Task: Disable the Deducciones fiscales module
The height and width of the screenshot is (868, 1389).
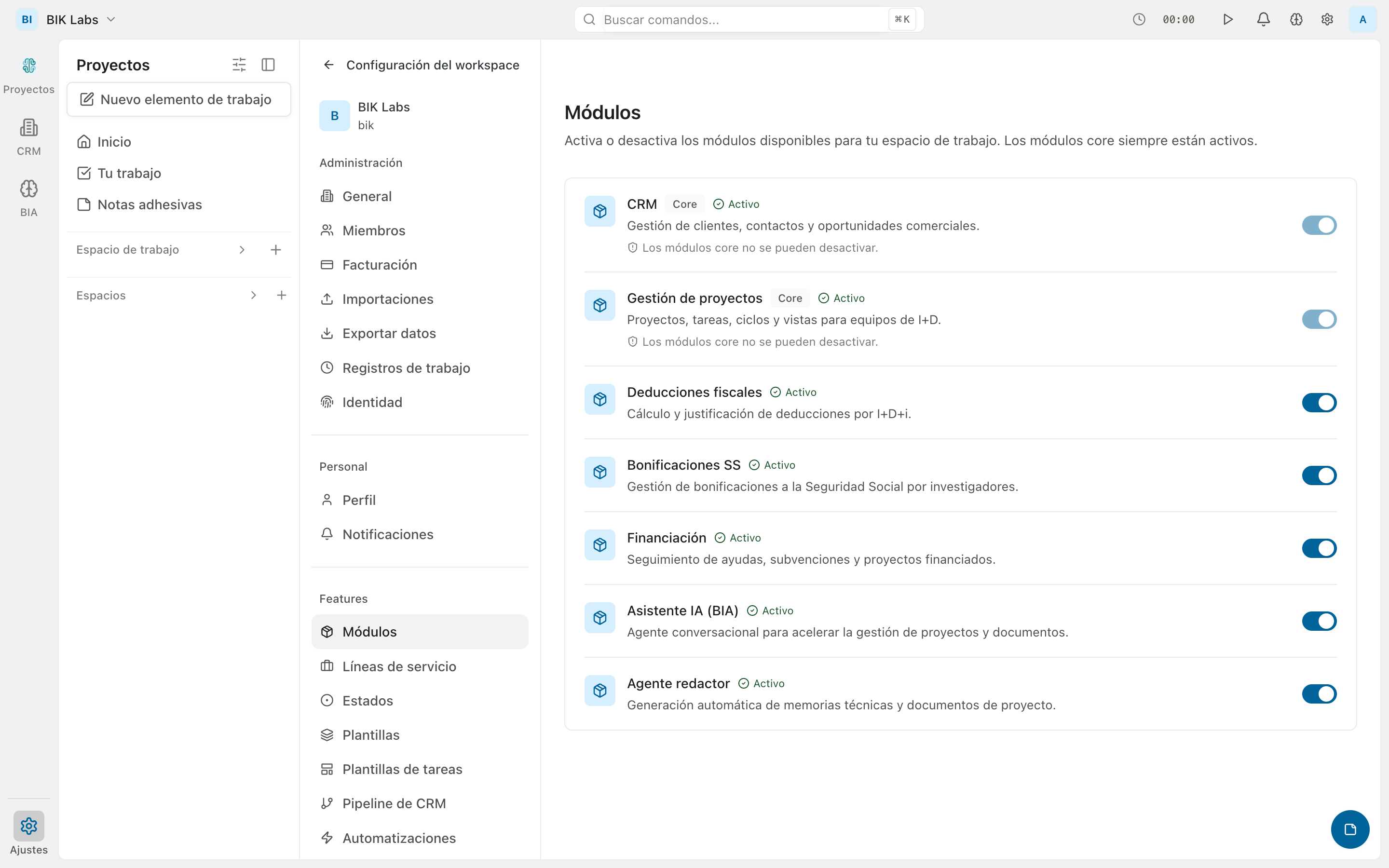Action: coord(1319,403)
